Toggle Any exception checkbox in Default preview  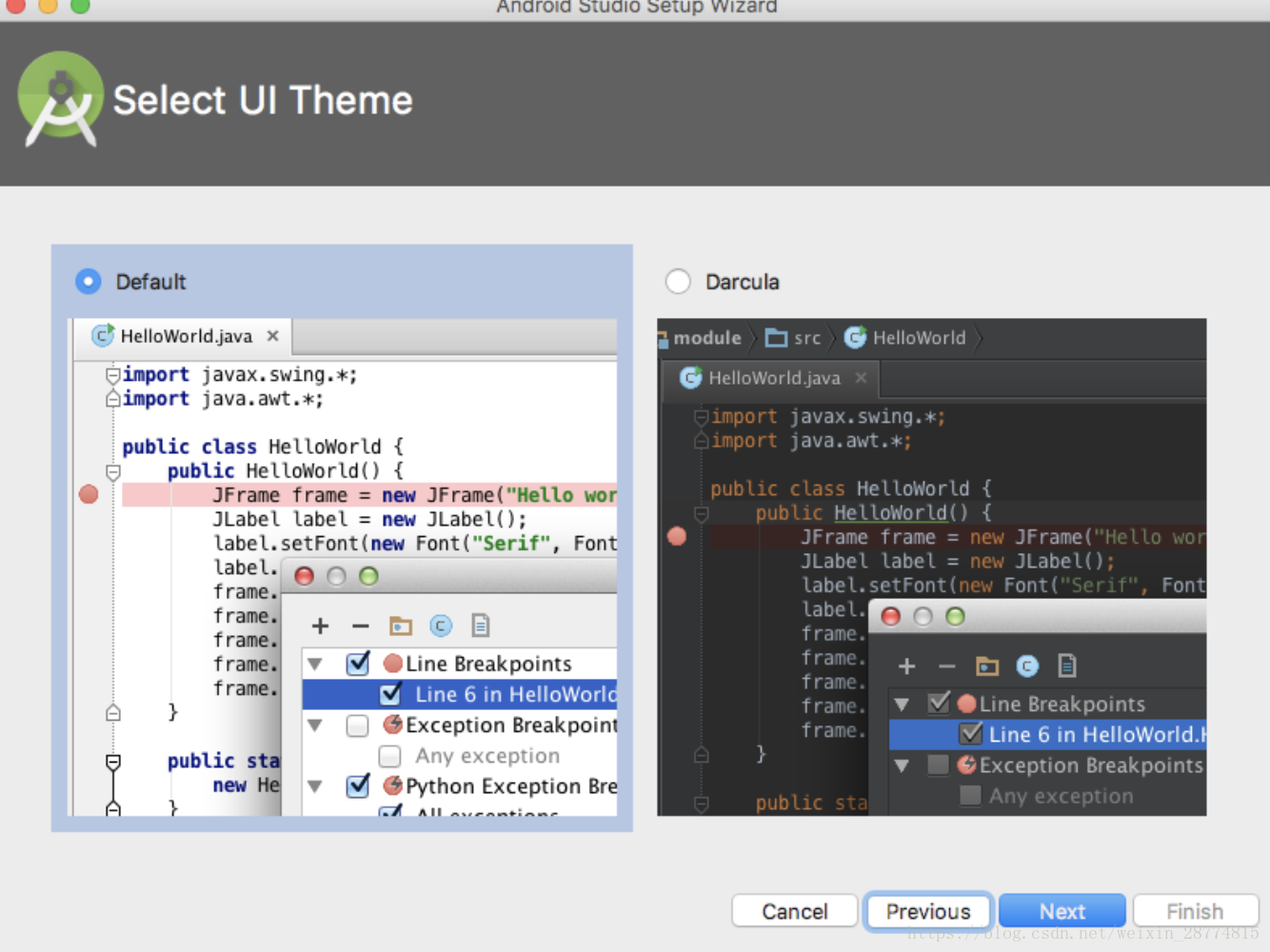[x=389, y=756]
